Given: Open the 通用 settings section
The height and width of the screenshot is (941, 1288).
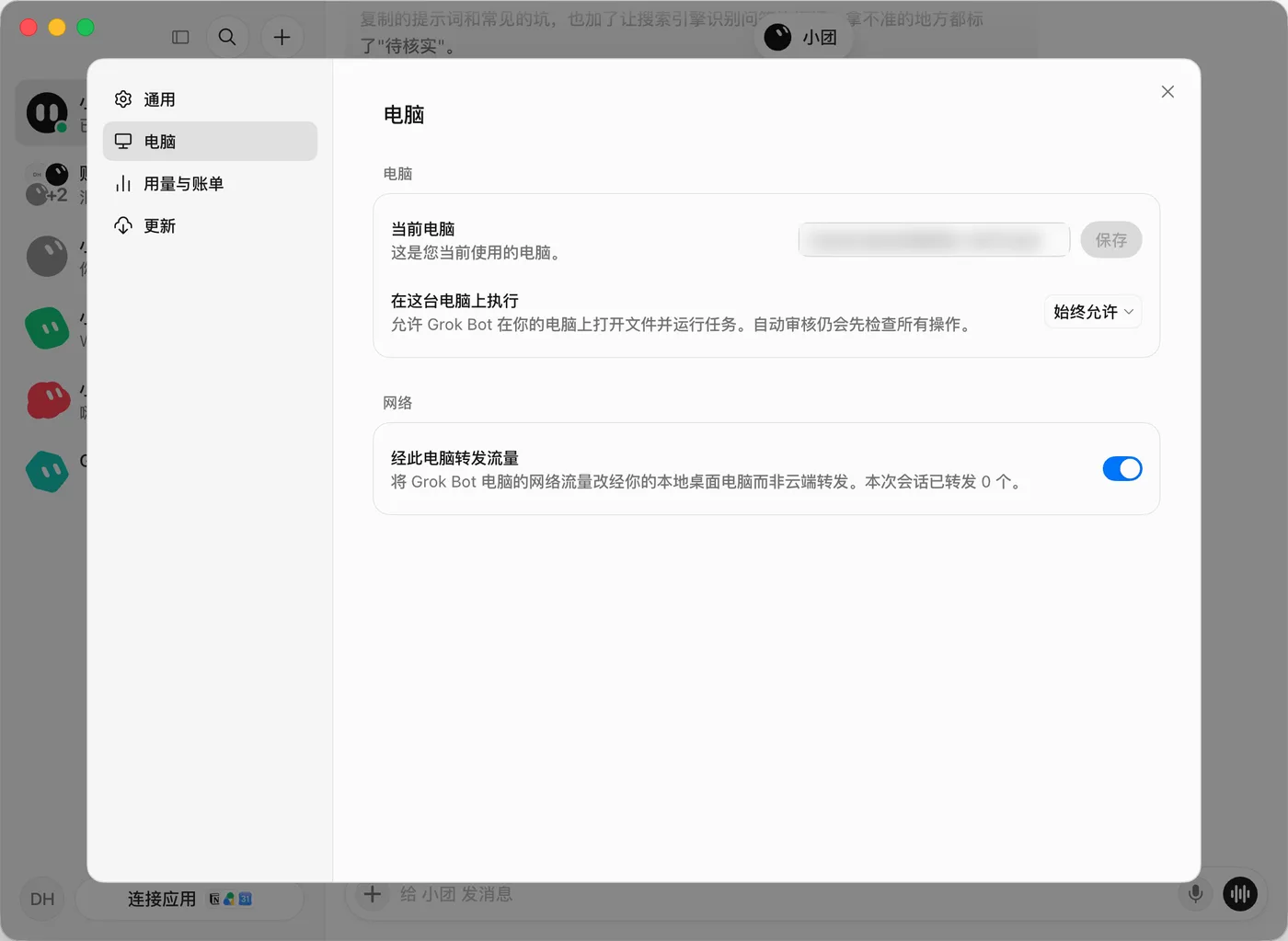Looking at the screenshot, I should click(210, 99).
